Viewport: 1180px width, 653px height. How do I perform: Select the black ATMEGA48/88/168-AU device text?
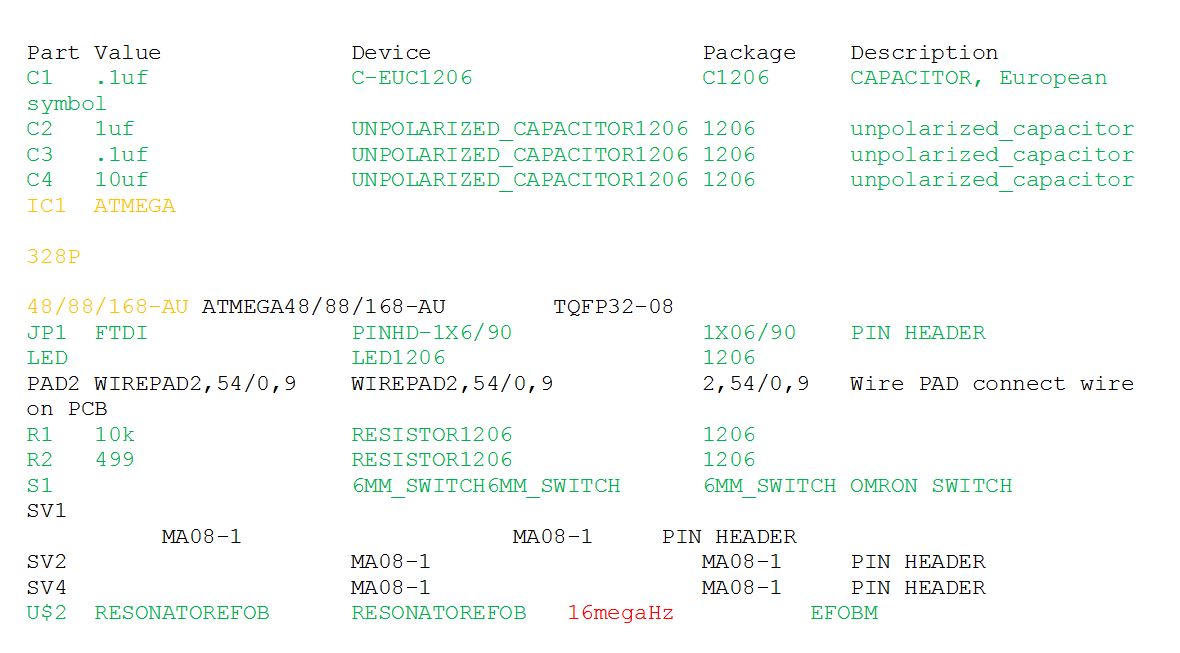(x=324, y=308)
